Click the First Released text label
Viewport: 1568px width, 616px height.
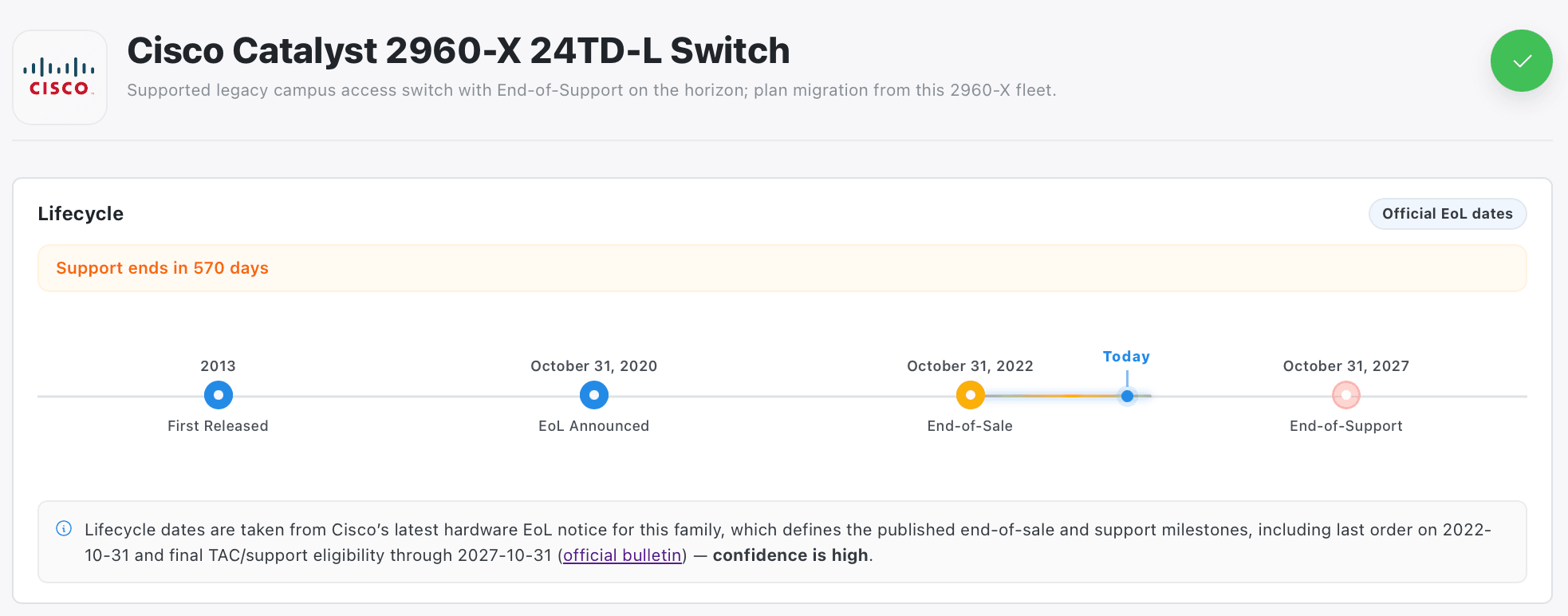[218, 426]
